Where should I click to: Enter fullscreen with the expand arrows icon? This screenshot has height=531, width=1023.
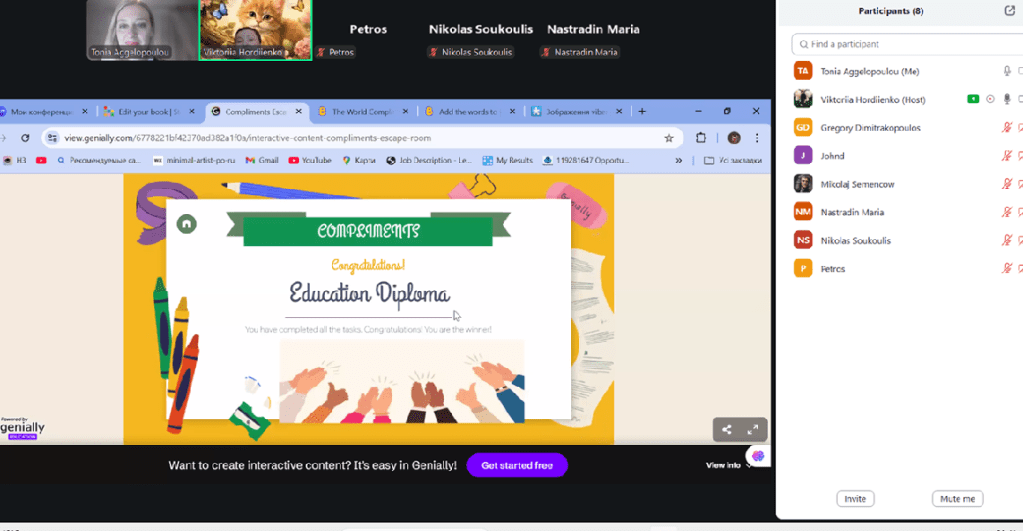pos(753,430)
